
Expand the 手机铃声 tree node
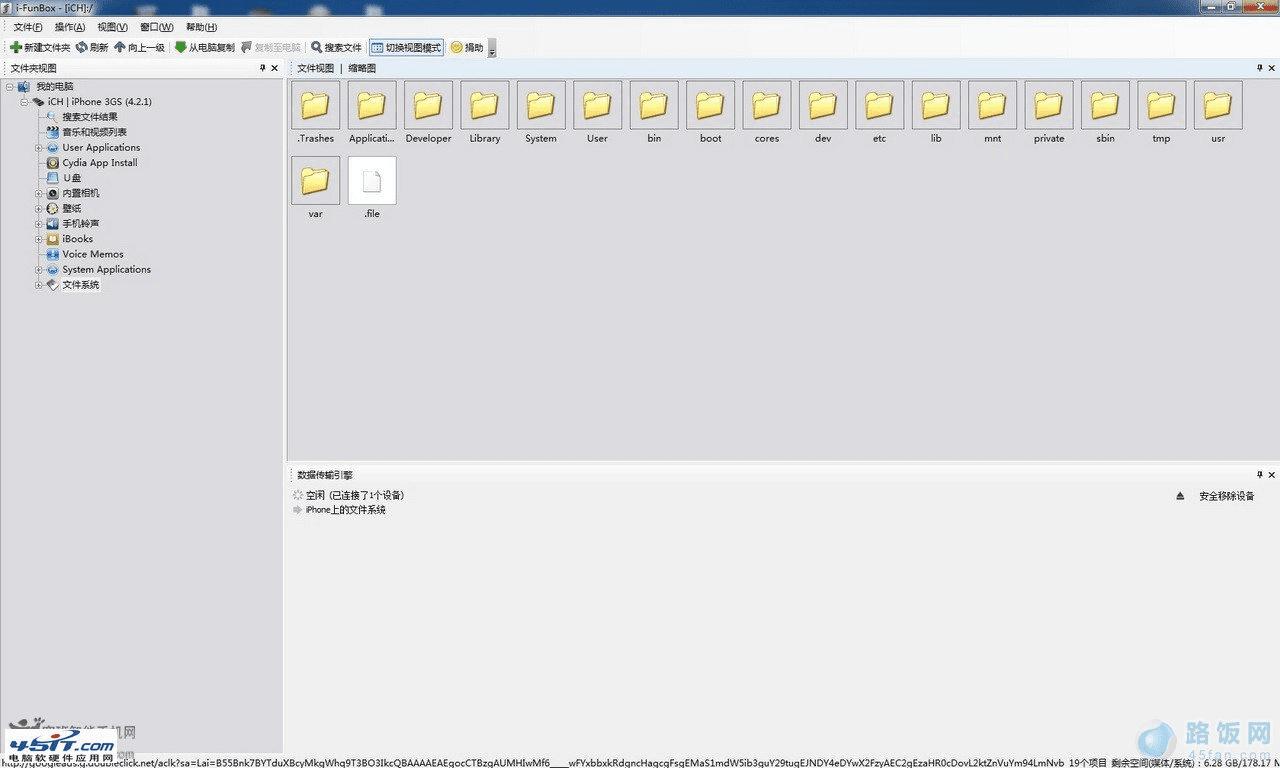click(40, 224)
